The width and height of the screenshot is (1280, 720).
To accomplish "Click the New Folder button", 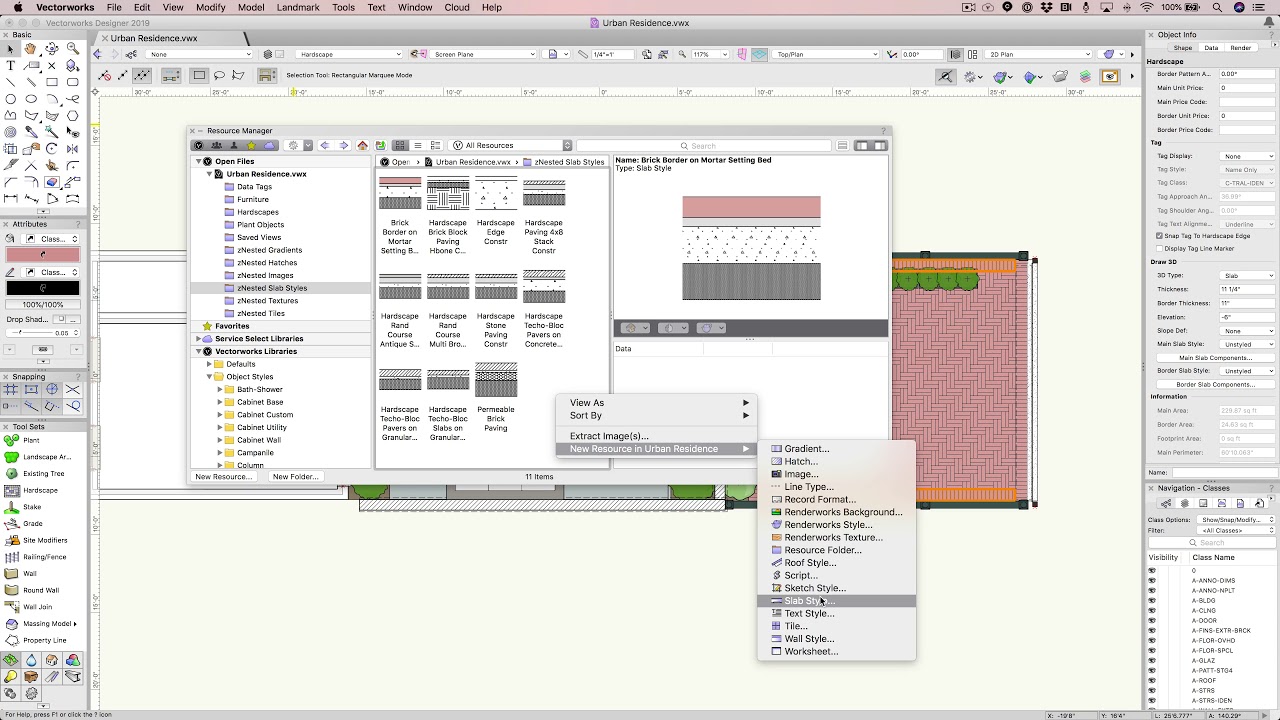I will tap(295, 477).
